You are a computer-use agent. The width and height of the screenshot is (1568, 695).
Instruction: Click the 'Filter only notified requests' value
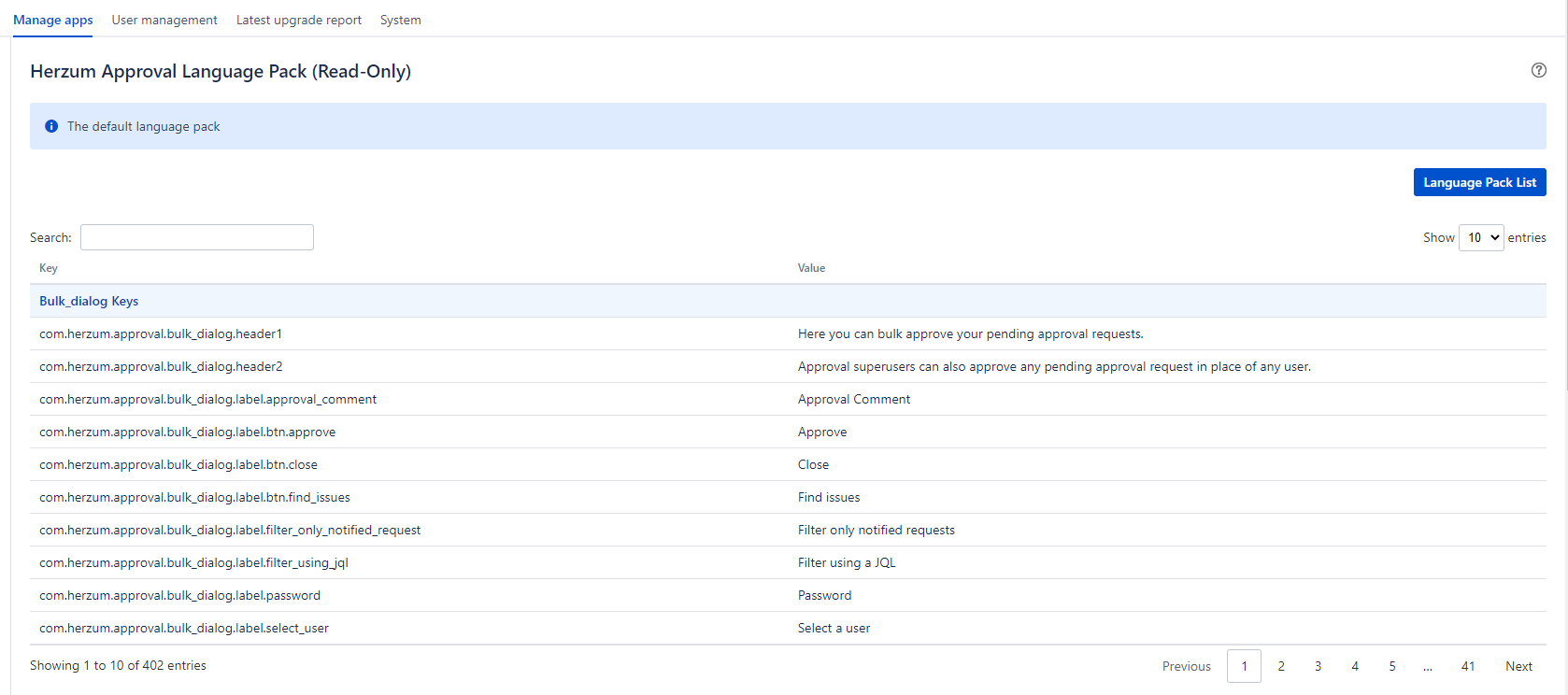point(877,530)
